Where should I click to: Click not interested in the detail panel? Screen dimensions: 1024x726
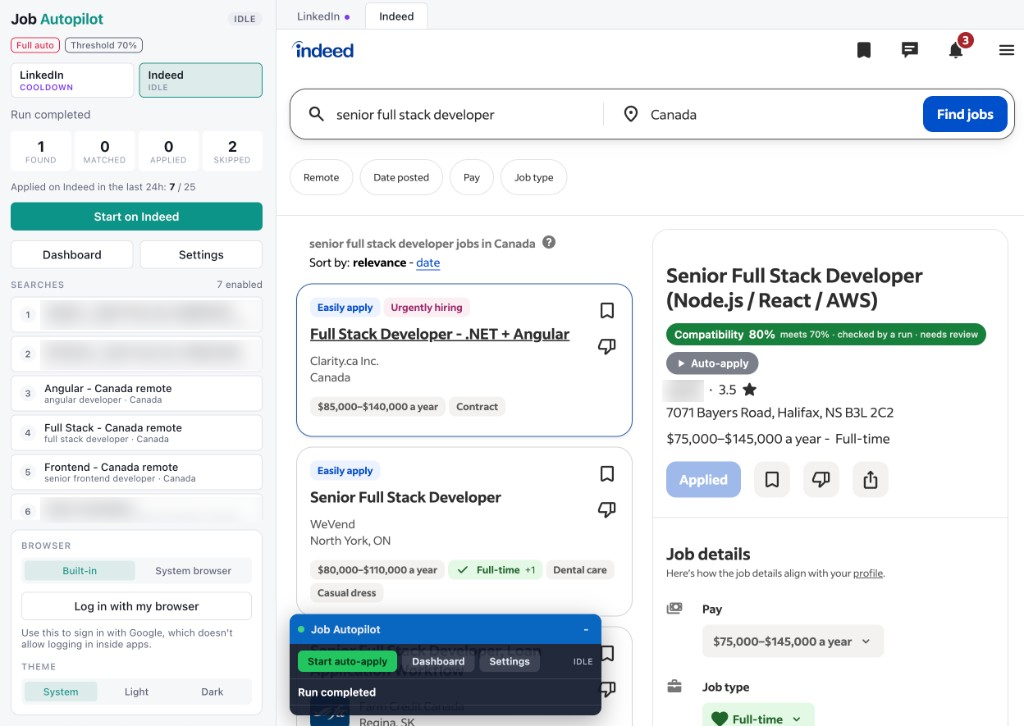click(x=820, y=480)
